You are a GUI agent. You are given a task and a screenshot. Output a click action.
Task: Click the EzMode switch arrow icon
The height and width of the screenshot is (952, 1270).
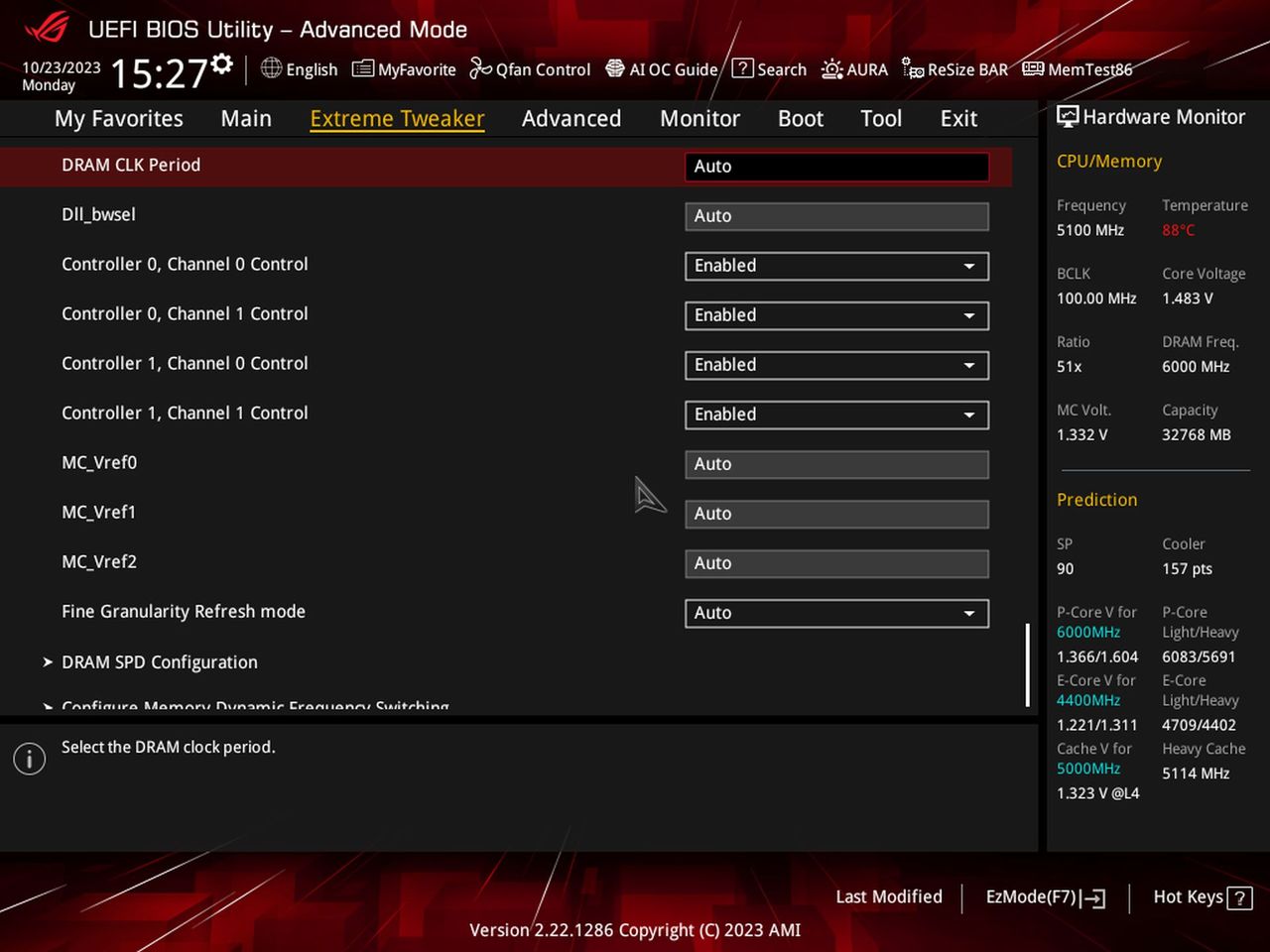[1092, 897]
